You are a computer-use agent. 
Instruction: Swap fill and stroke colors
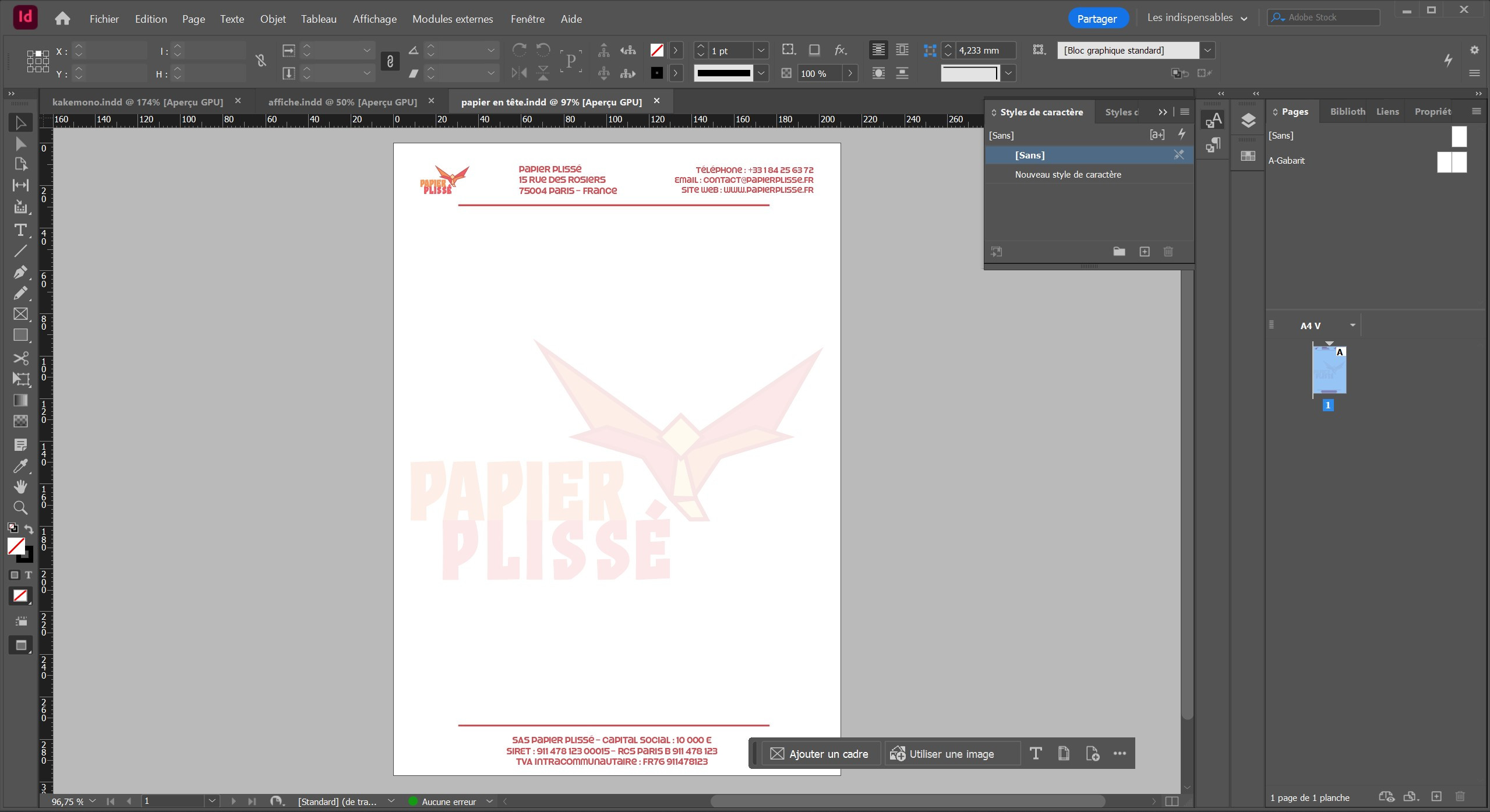[29, 529]
